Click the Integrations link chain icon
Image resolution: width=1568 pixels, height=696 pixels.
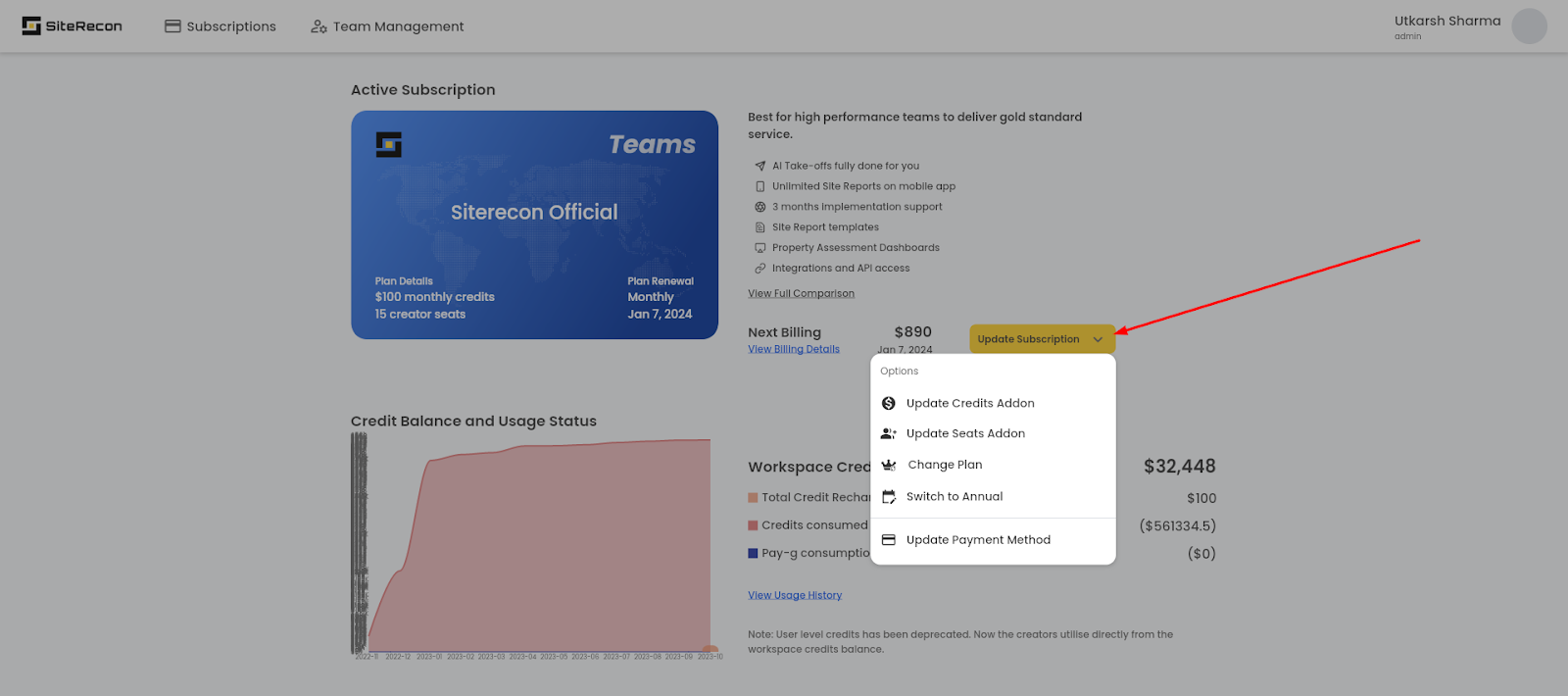tap(759, 269)
